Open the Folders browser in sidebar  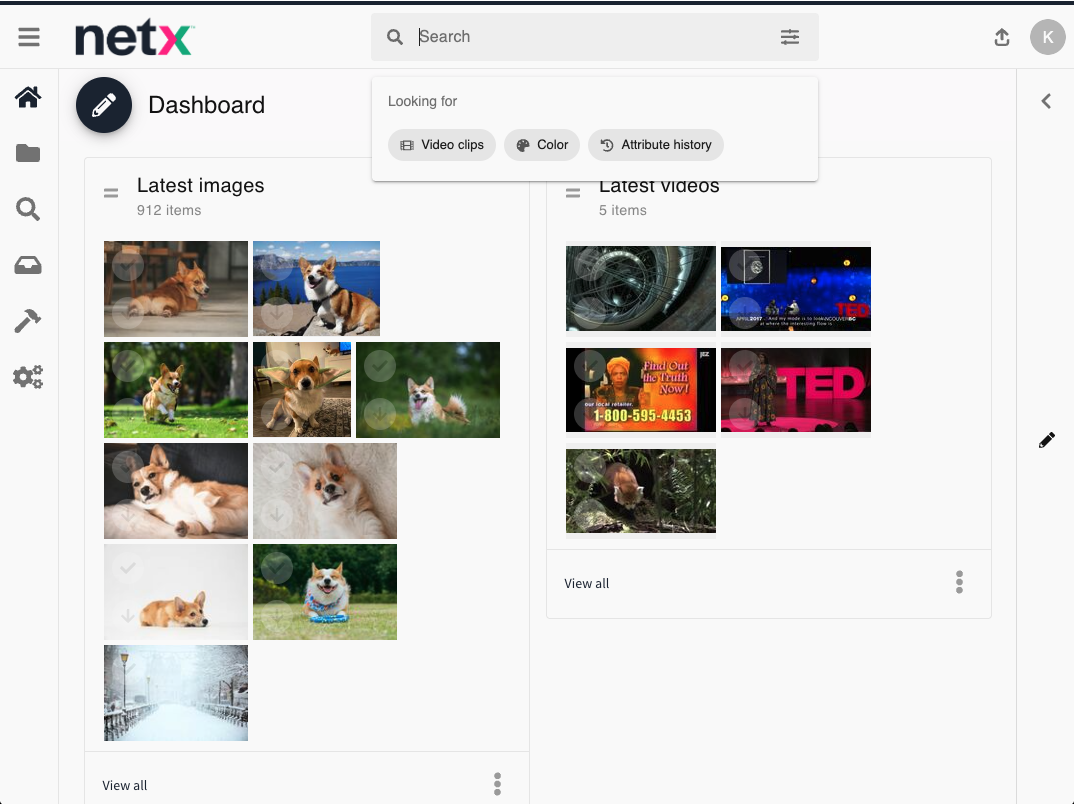(28, 153)
